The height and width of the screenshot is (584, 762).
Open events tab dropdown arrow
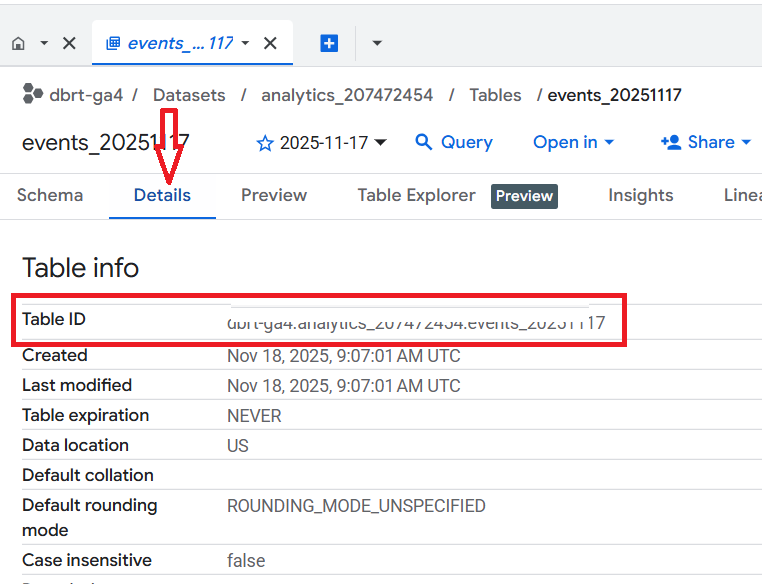245,43
